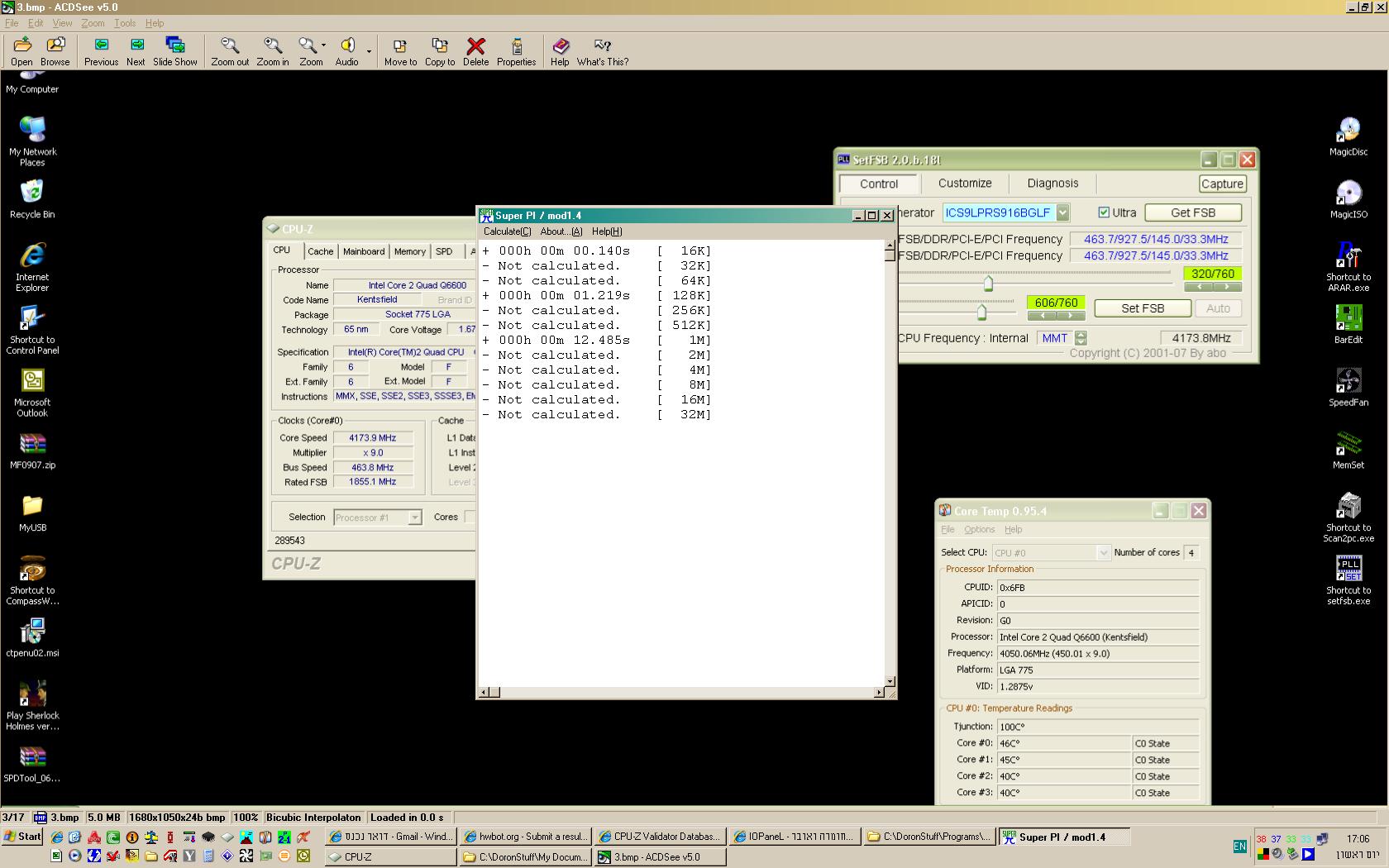This screenshot has height=868, width=1389.
Task: Expand the Select CPU dropdown in Core Temp
Action: 1103,553
